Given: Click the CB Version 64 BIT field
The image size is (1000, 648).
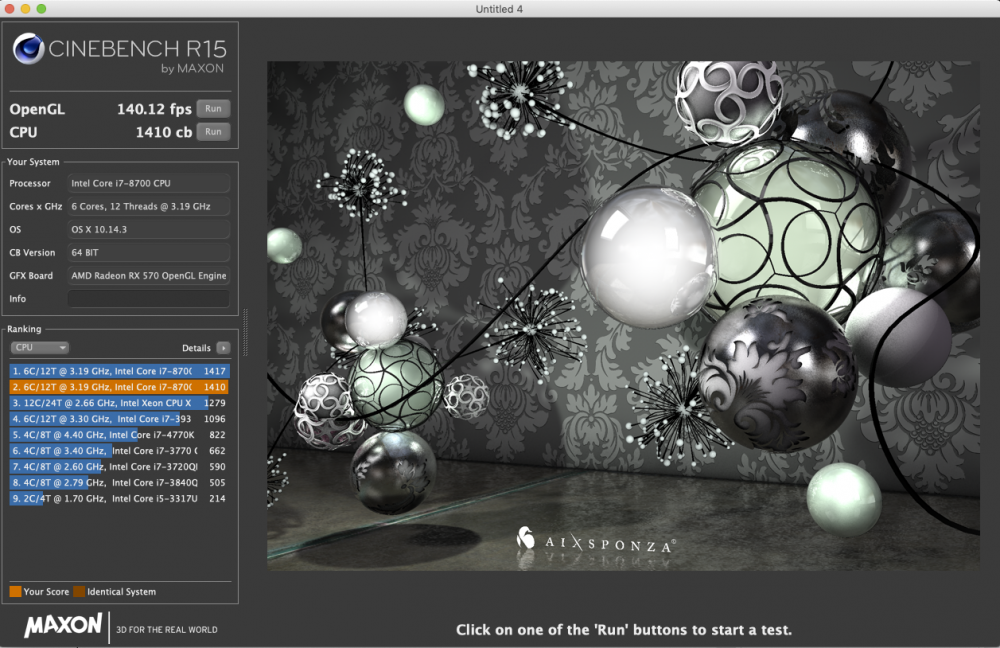Looking at the screenshot, I should (149, 253).
